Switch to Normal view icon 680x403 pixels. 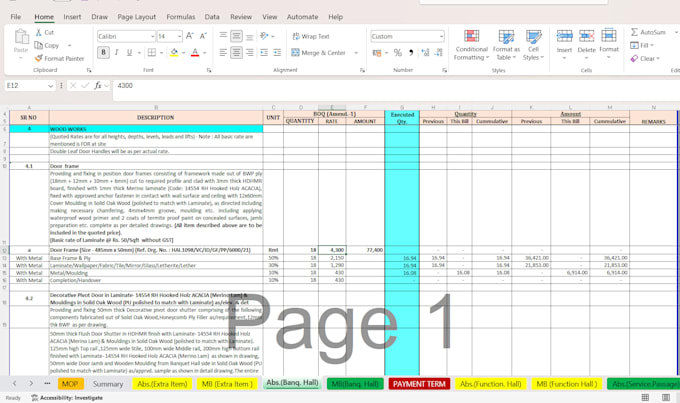(645, 397)
